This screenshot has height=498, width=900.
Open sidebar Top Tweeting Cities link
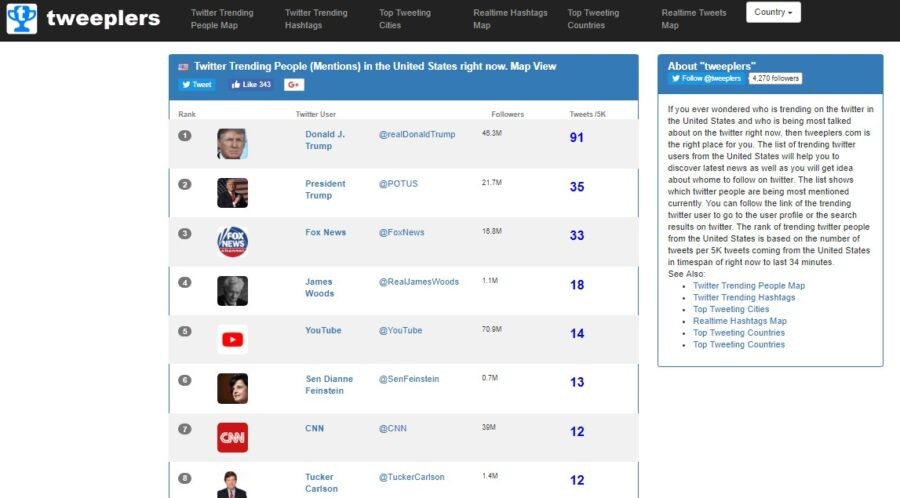731,309
